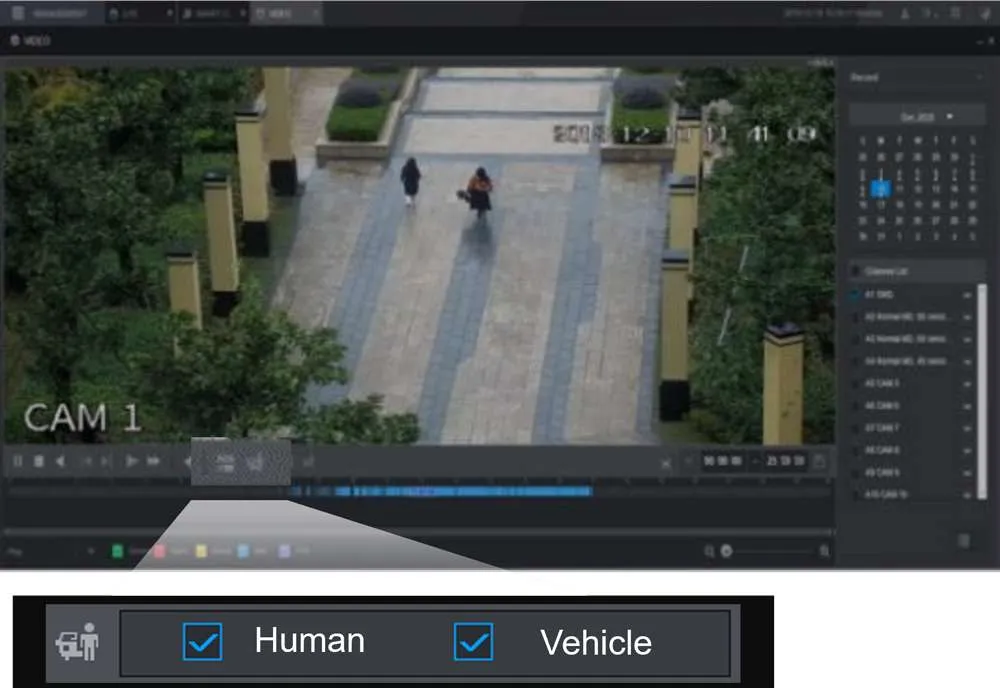Check the CAM 7 channel checkbox
This screenshot has height=688, width=1000.
click(x=856, y=428)
